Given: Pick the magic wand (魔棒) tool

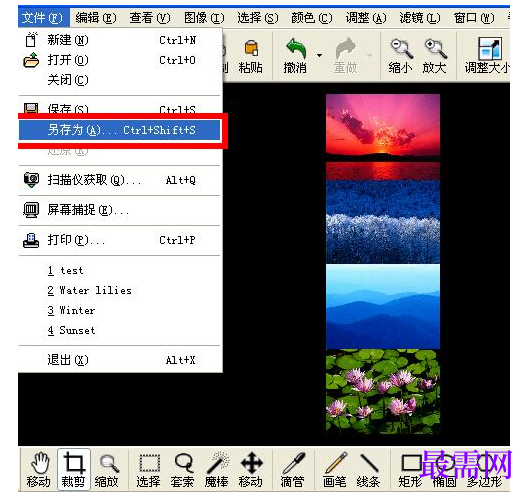Looking at the screenshot, I should [x=217, y=470].
